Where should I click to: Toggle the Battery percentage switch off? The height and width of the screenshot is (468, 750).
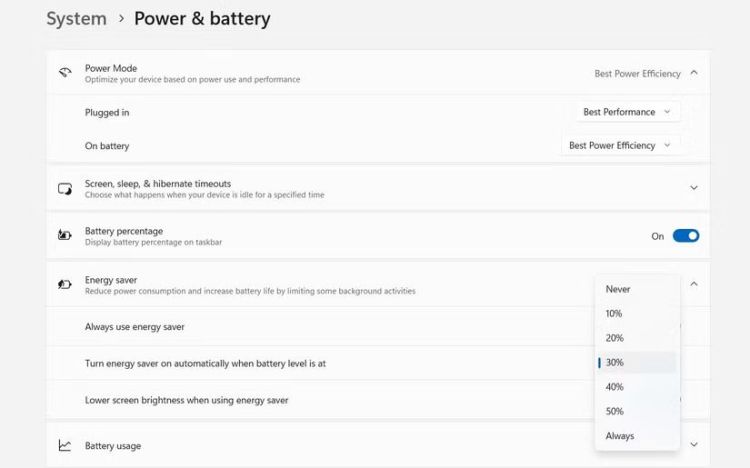coord(685,236)
